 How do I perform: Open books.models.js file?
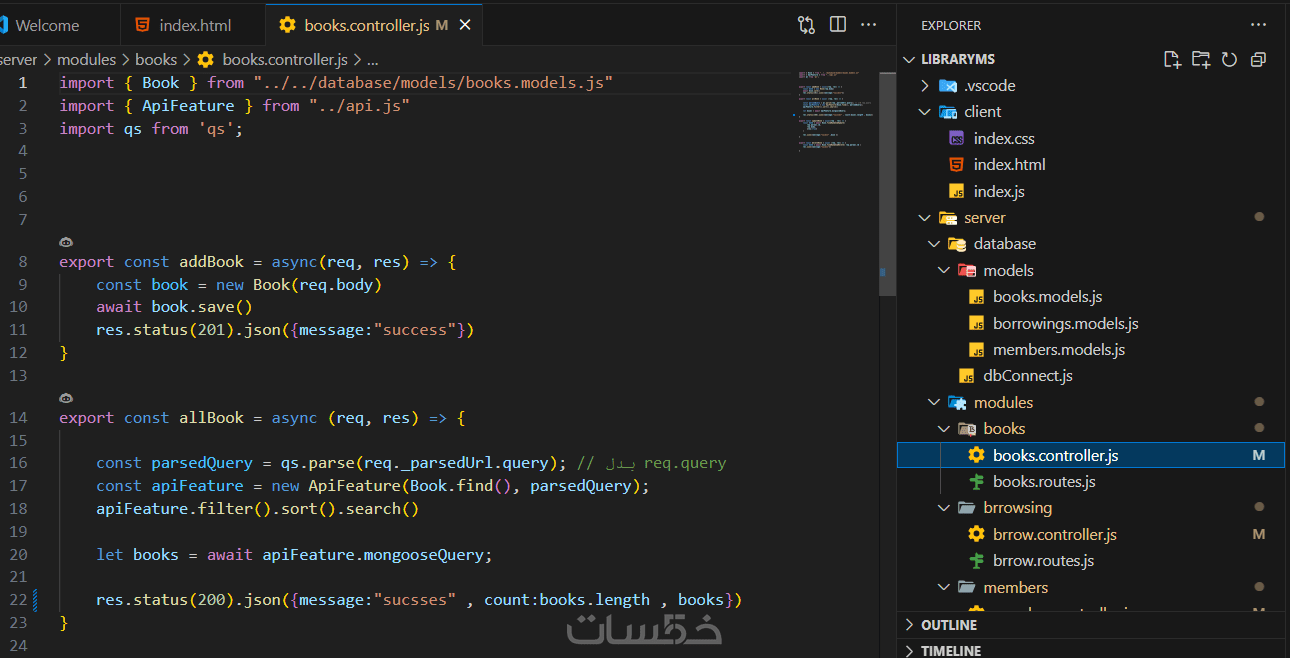1091,297
